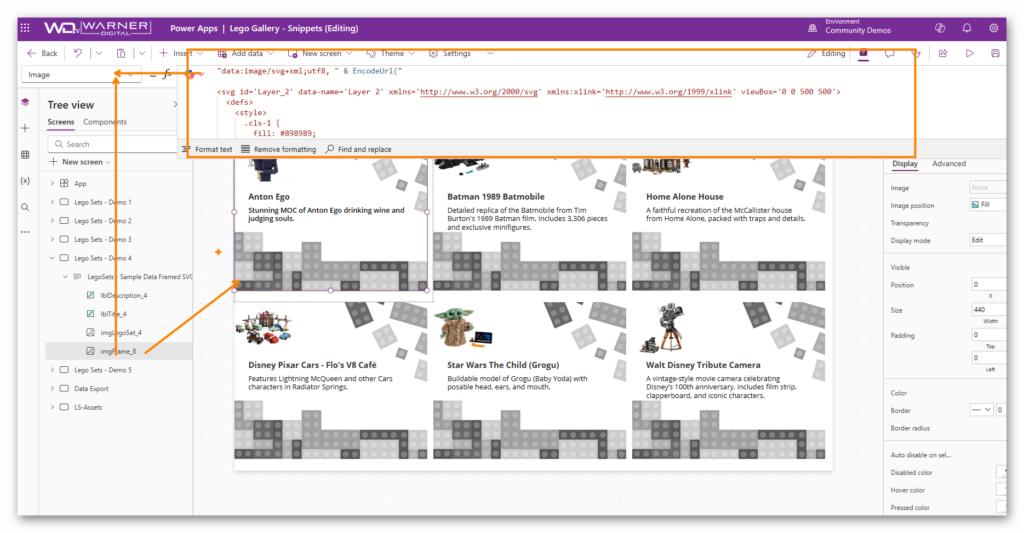Collapse the LegoSets Sample Data gallery node
Image resolution: width=1024 pixels, height=533 pixels.
[65, 277]
